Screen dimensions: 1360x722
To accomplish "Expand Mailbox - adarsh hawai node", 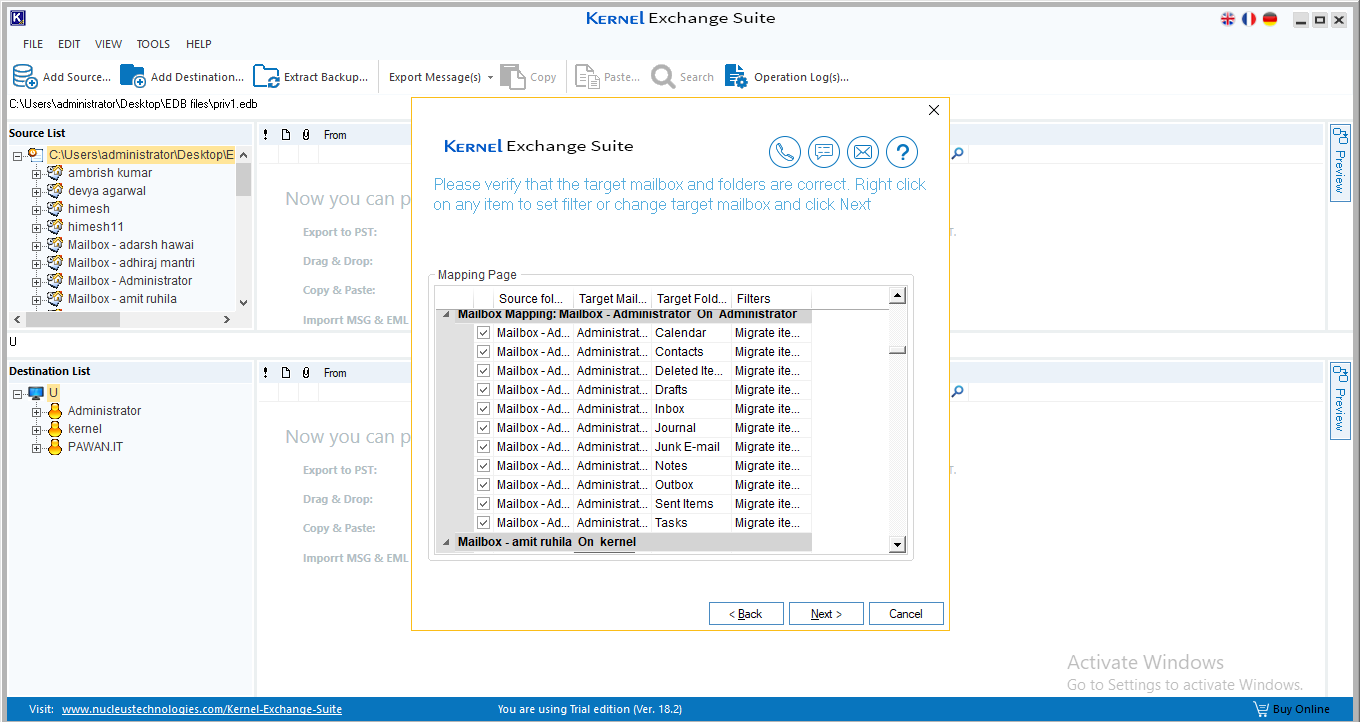I will coord(37,246).
